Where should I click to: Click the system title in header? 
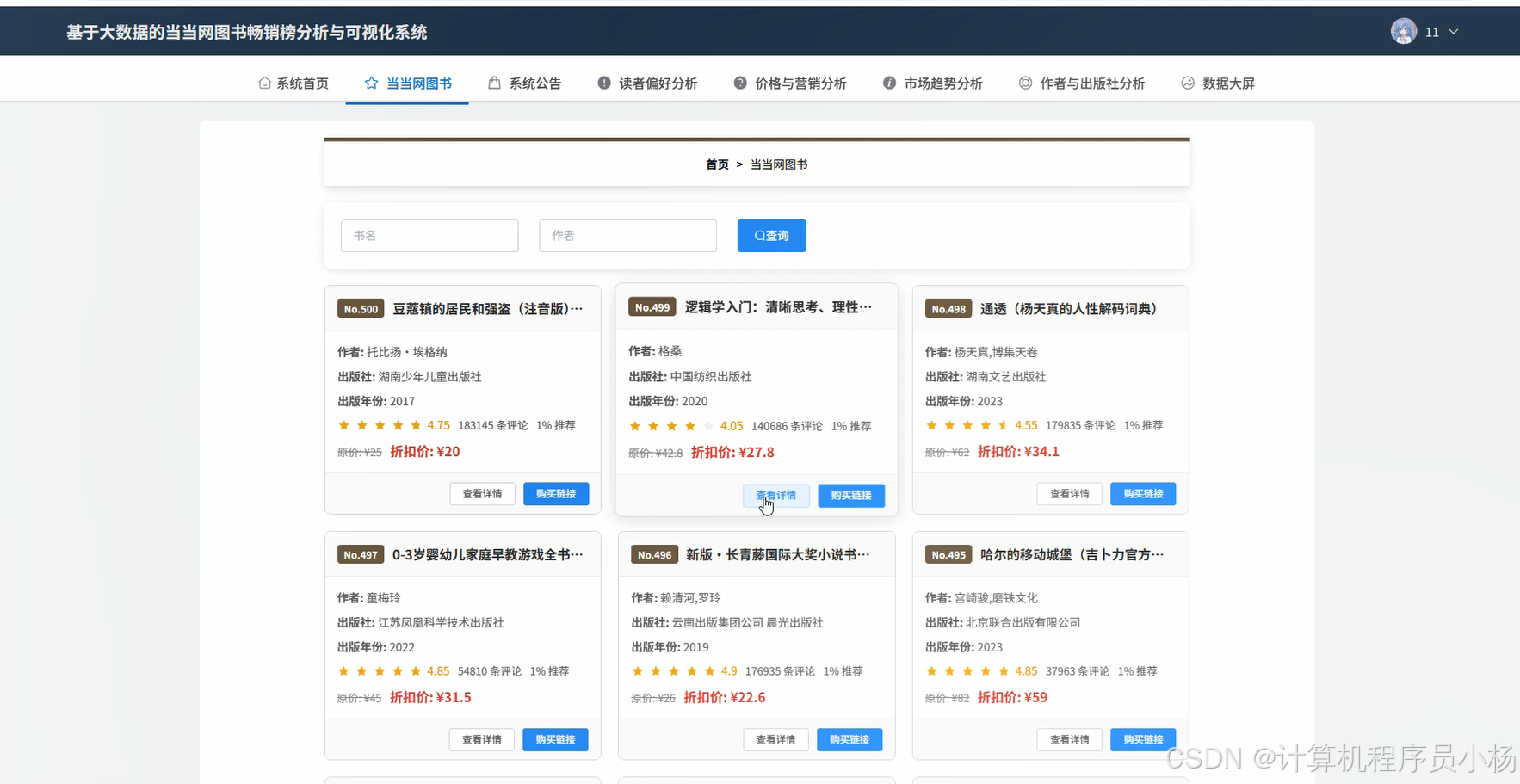pyautogui.click(x=246, y=32)
